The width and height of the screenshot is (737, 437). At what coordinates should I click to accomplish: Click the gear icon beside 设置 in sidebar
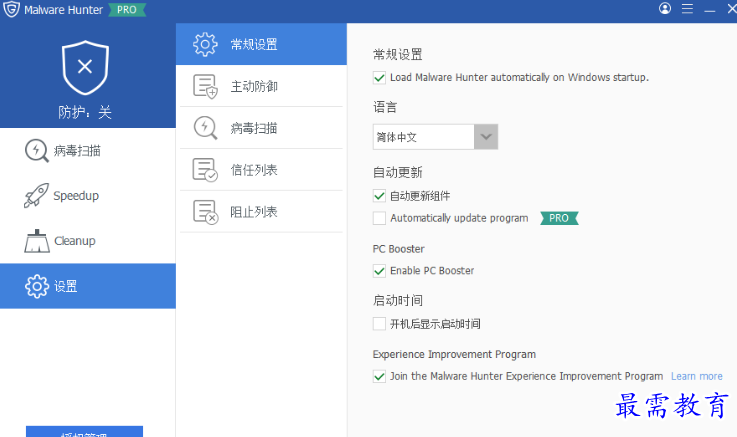pyautogui.click(x=37, y=286)
